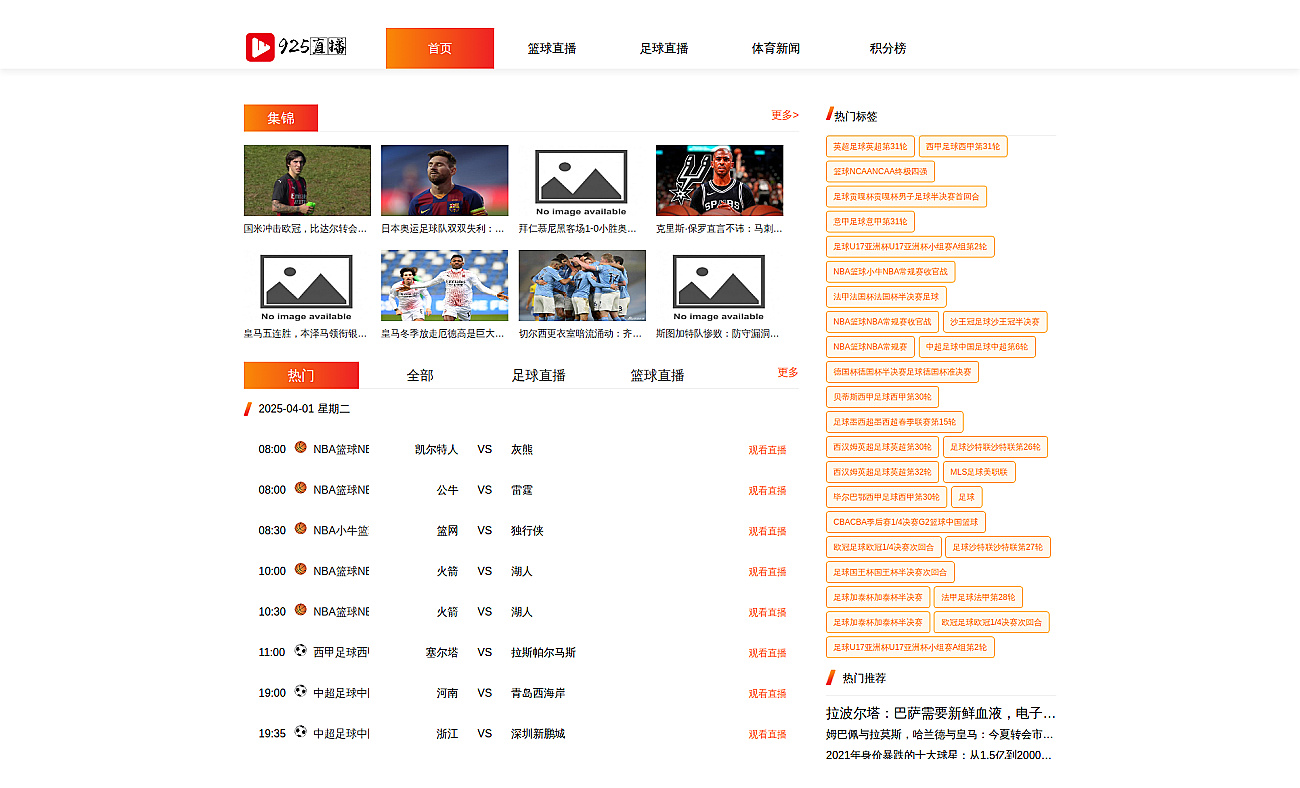
Task: Click 观看直播 for 篮网 vs 独行侠
Action: (x=768, y=531)
